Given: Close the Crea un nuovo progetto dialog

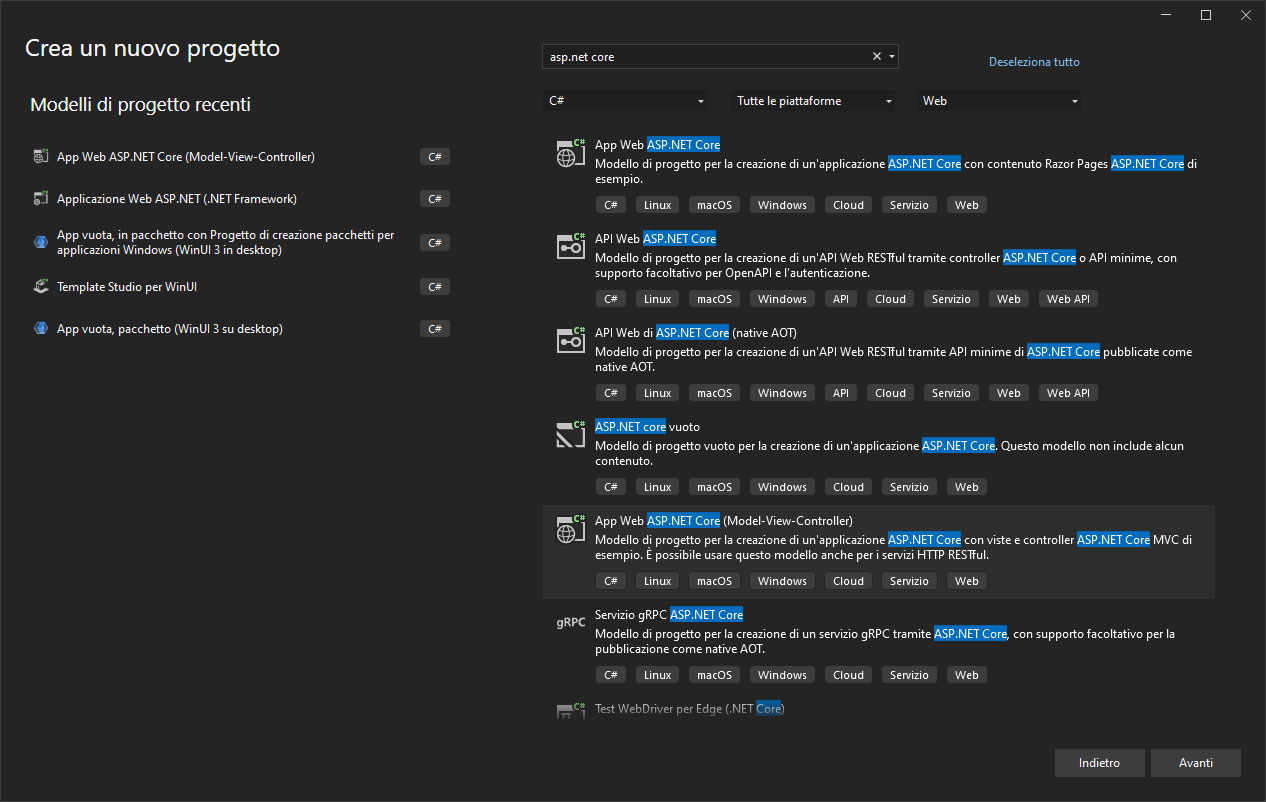Looking at the screenshot, I should click(x=1245, y=15).
